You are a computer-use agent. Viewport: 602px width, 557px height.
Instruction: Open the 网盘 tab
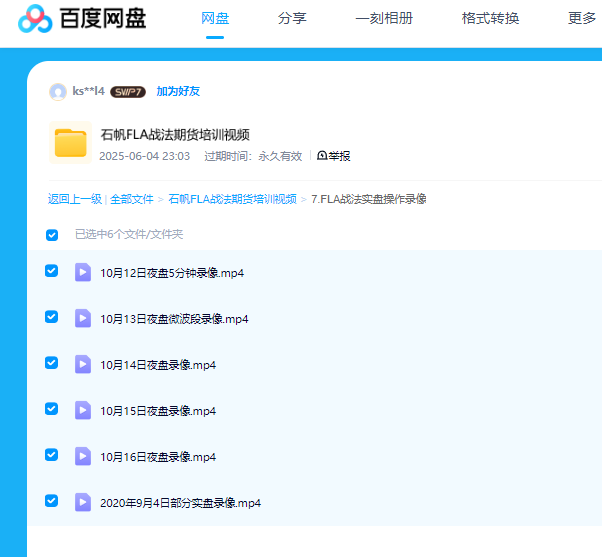[215, 19]
